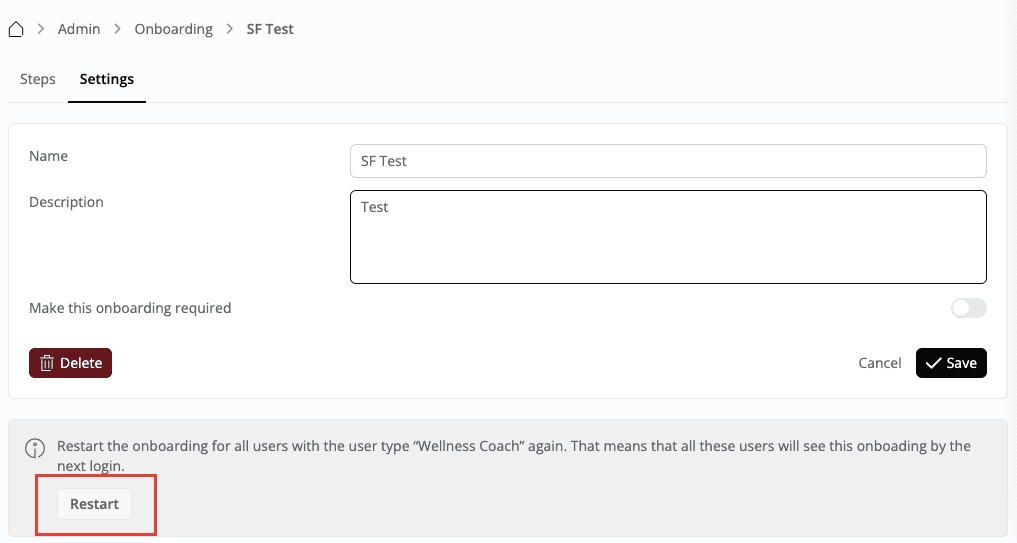Go to Admin breadcrumb link
The height and width of the screenshot is (543, 1017).
point(79,29)
